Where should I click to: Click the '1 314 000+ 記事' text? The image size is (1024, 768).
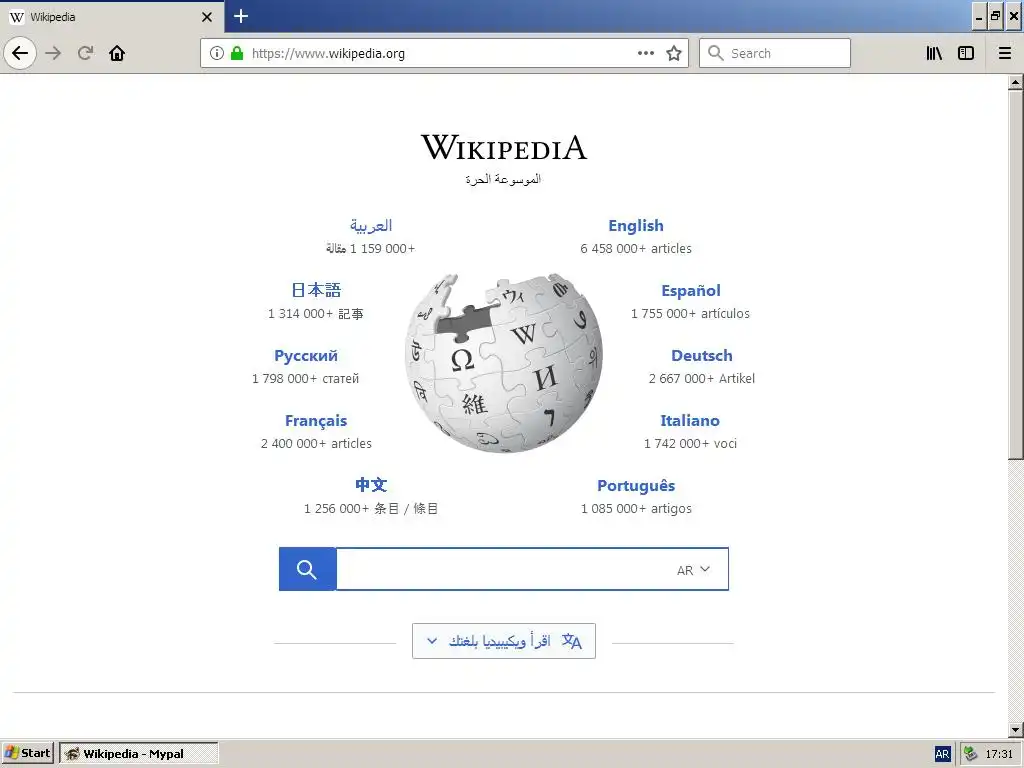315,313
